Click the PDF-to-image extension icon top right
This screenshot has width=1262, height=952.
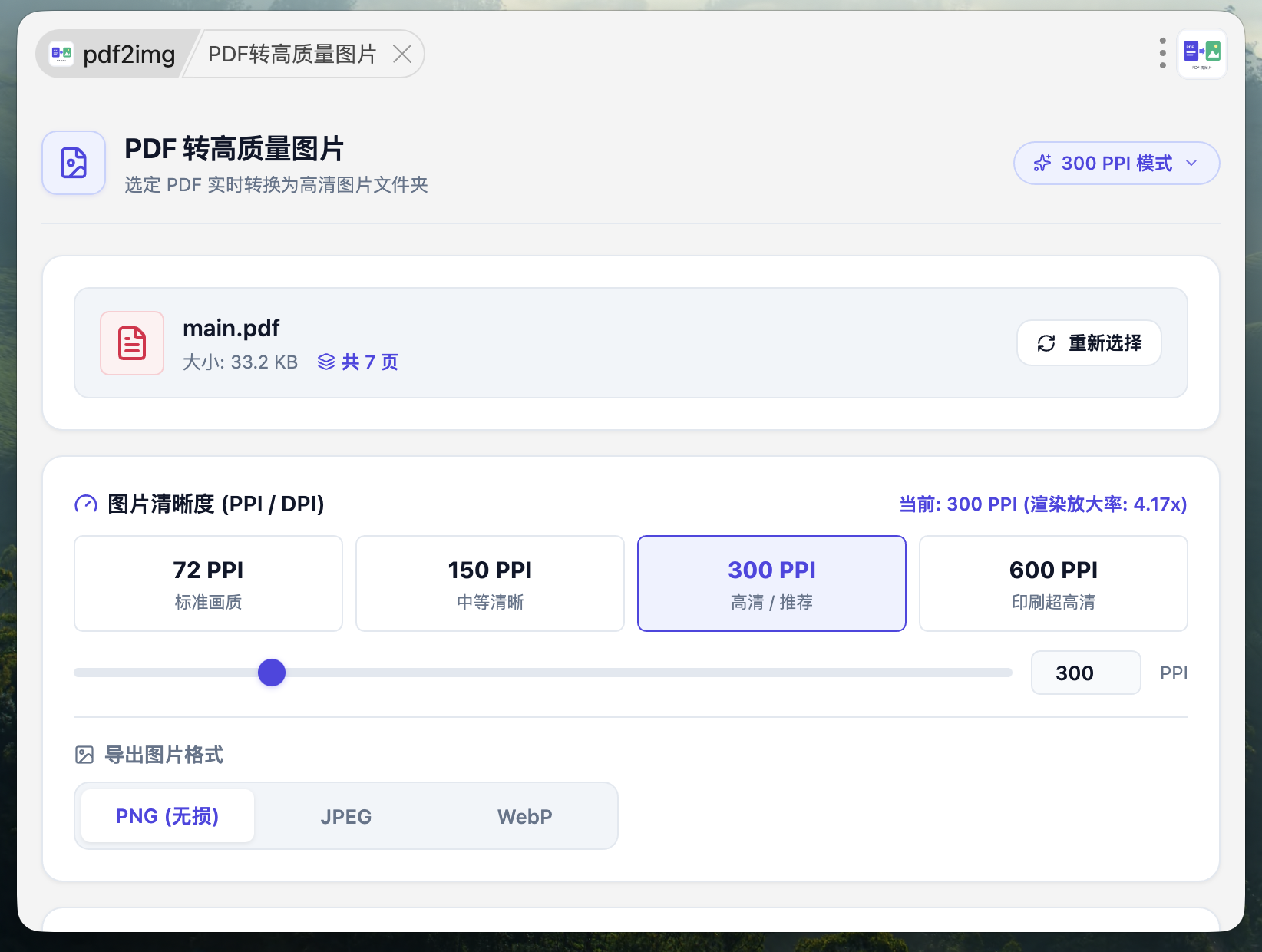1201,54
